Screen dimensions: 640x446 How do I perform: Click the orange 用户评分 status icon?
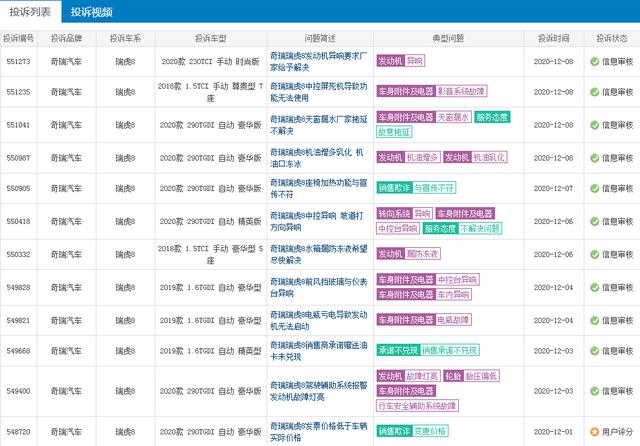click(x=594, y=432)
